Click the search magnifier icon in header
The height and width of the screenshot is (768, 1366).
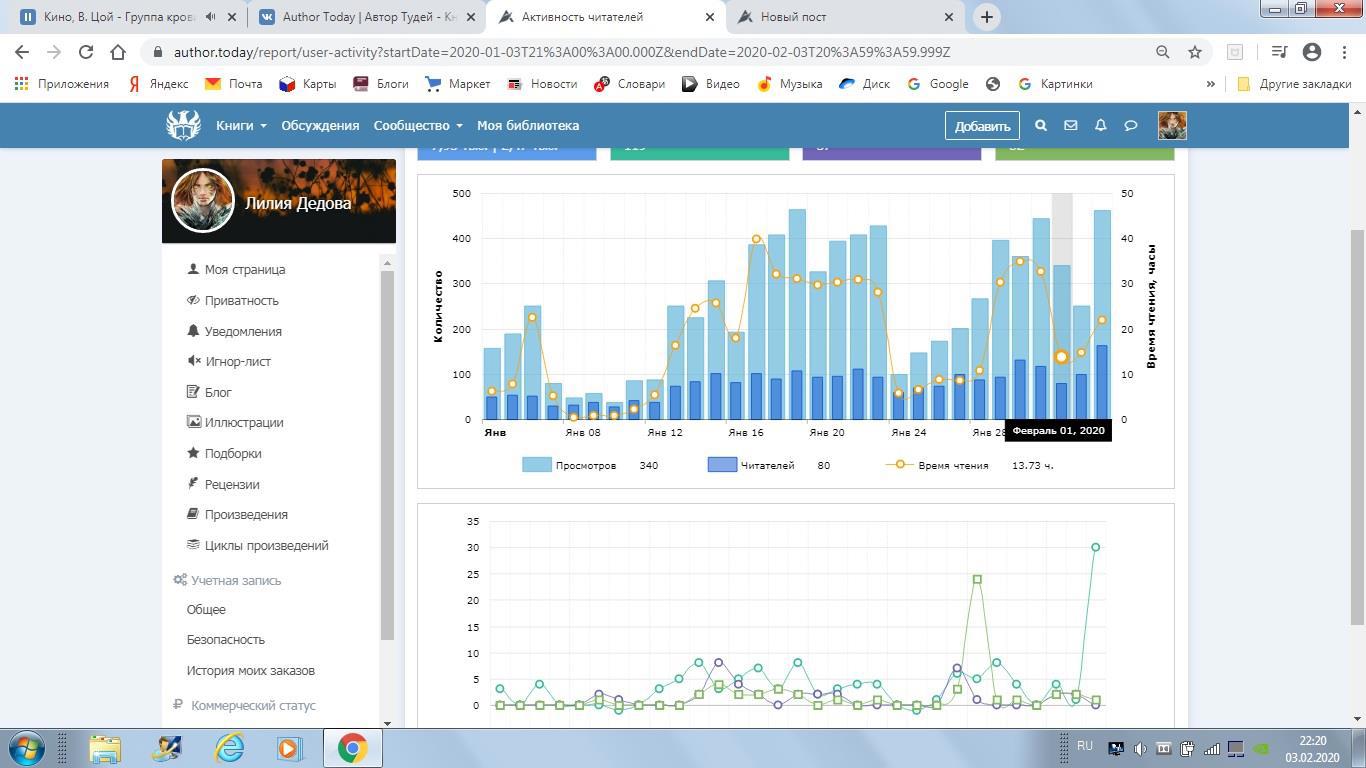[x=1040, y=126]
